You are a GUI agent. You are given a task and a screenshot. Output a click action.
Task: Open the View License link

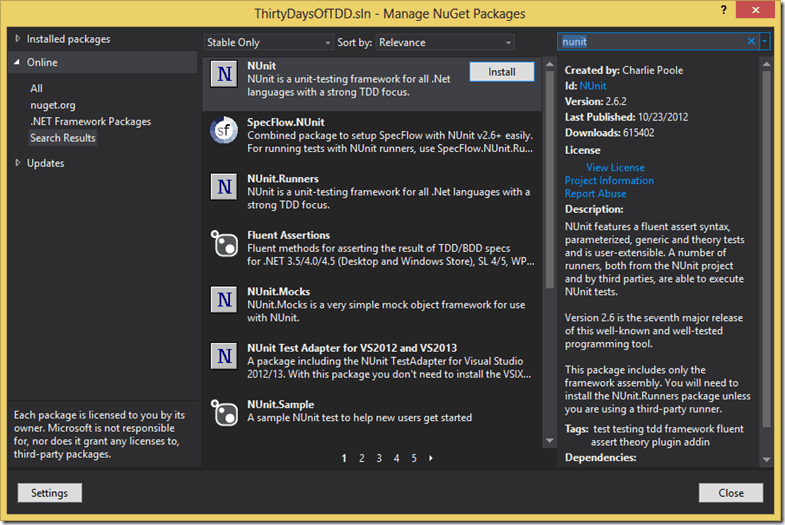click(615, 167)
